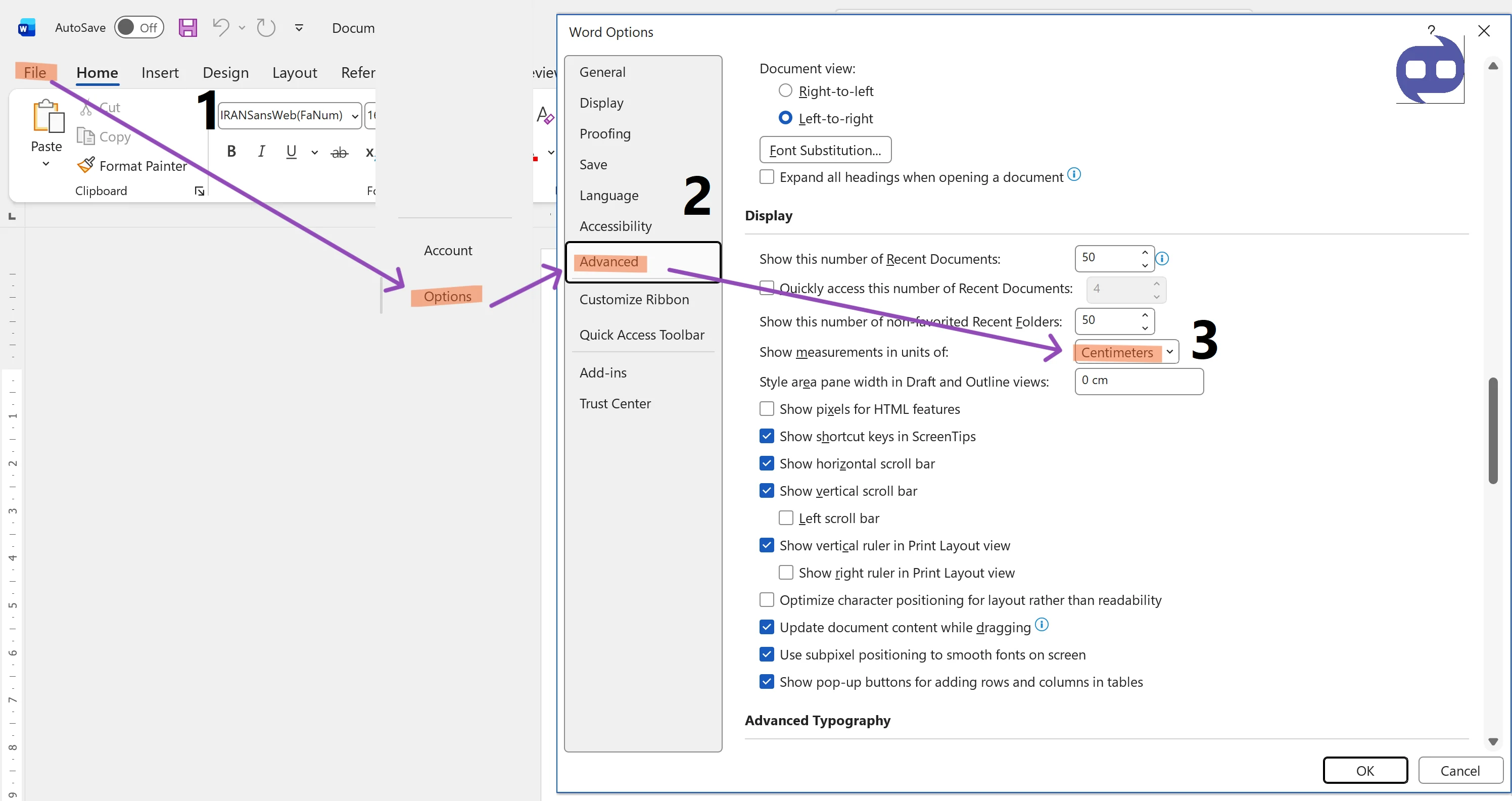Click the Redo icon in title bar

[x=266, y=28]
